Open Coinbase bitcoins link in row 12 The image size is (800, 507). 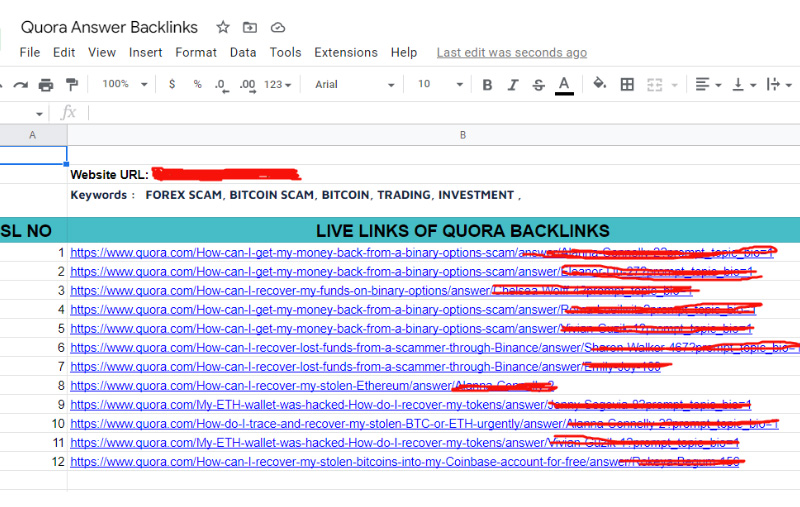pyautogui.click(x=405, y=462)
